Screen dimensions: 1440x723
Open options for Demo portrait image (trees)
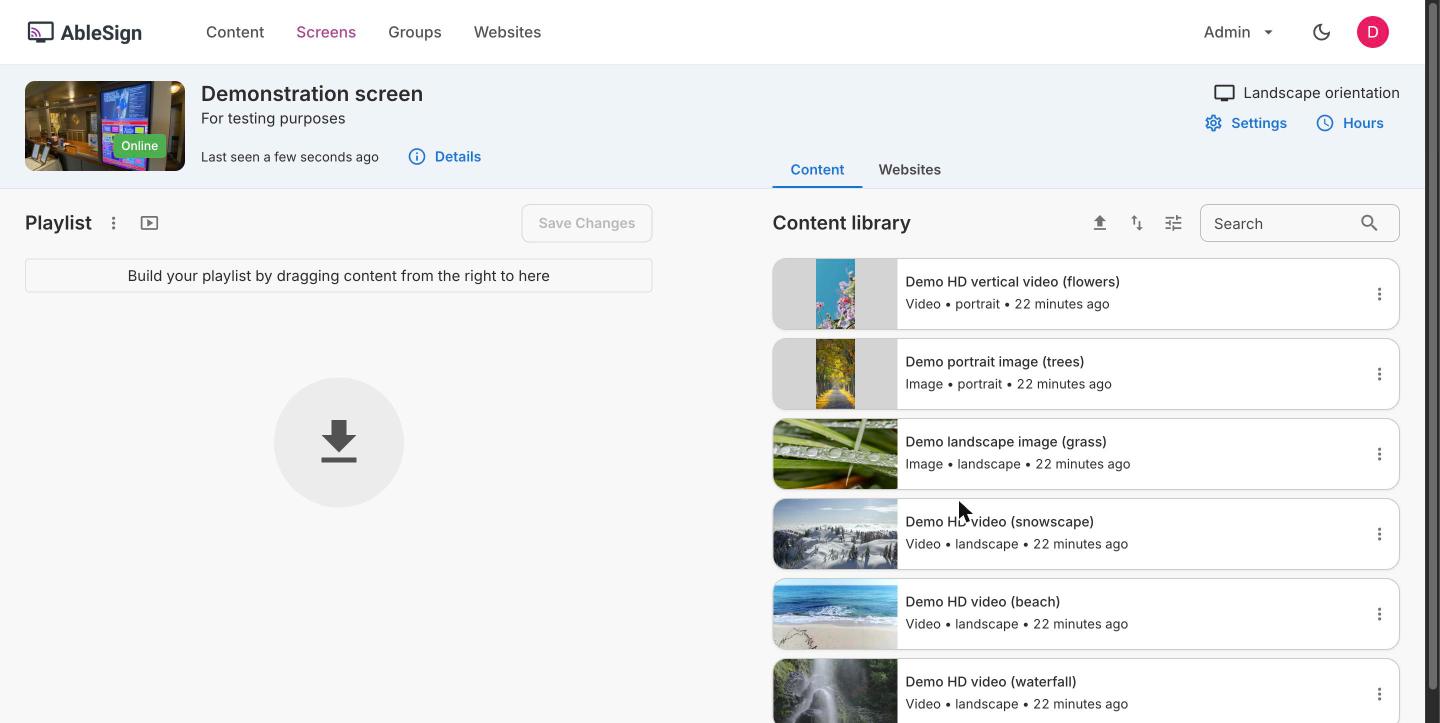point(1379,374)
